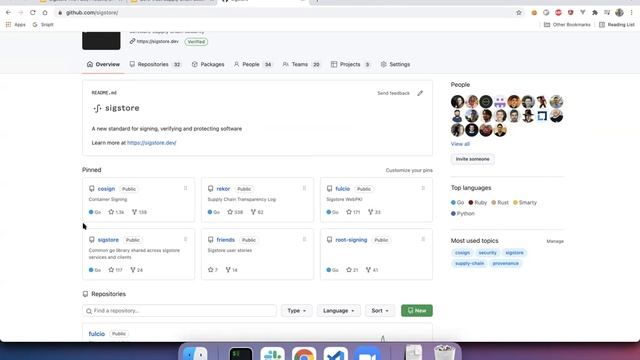
Task: Open the rekor pinned repository
Action: tap(223, 189)
